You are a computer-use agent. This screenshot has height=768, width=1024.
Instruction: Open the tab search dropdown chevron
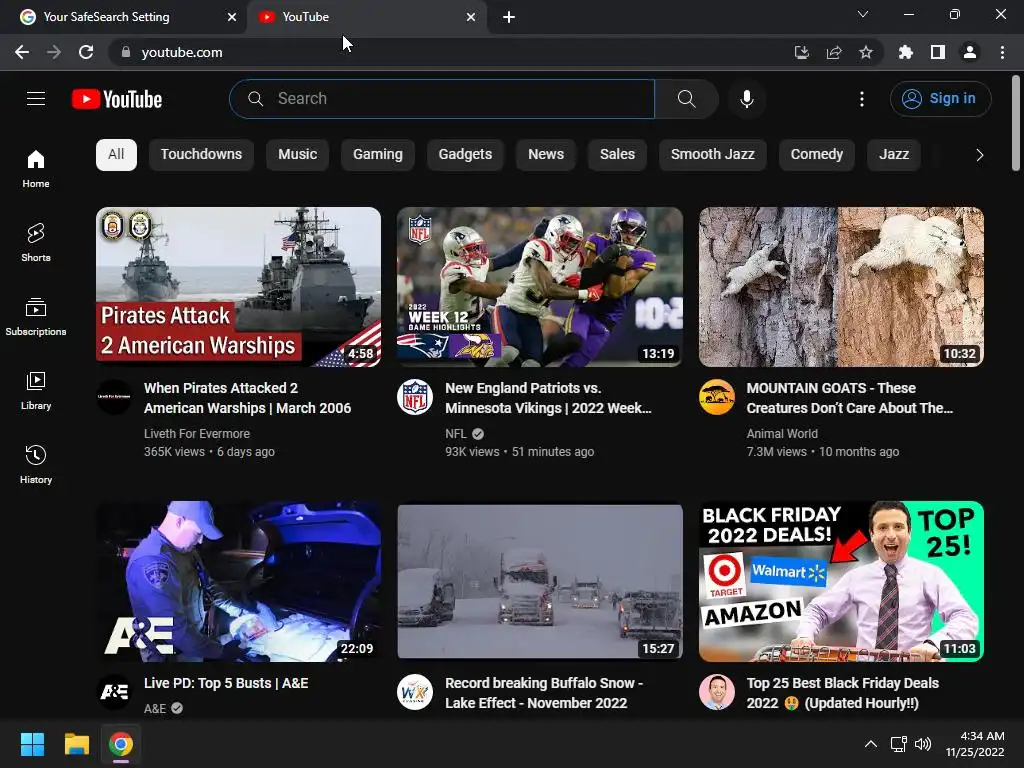[x=863, y=14]
